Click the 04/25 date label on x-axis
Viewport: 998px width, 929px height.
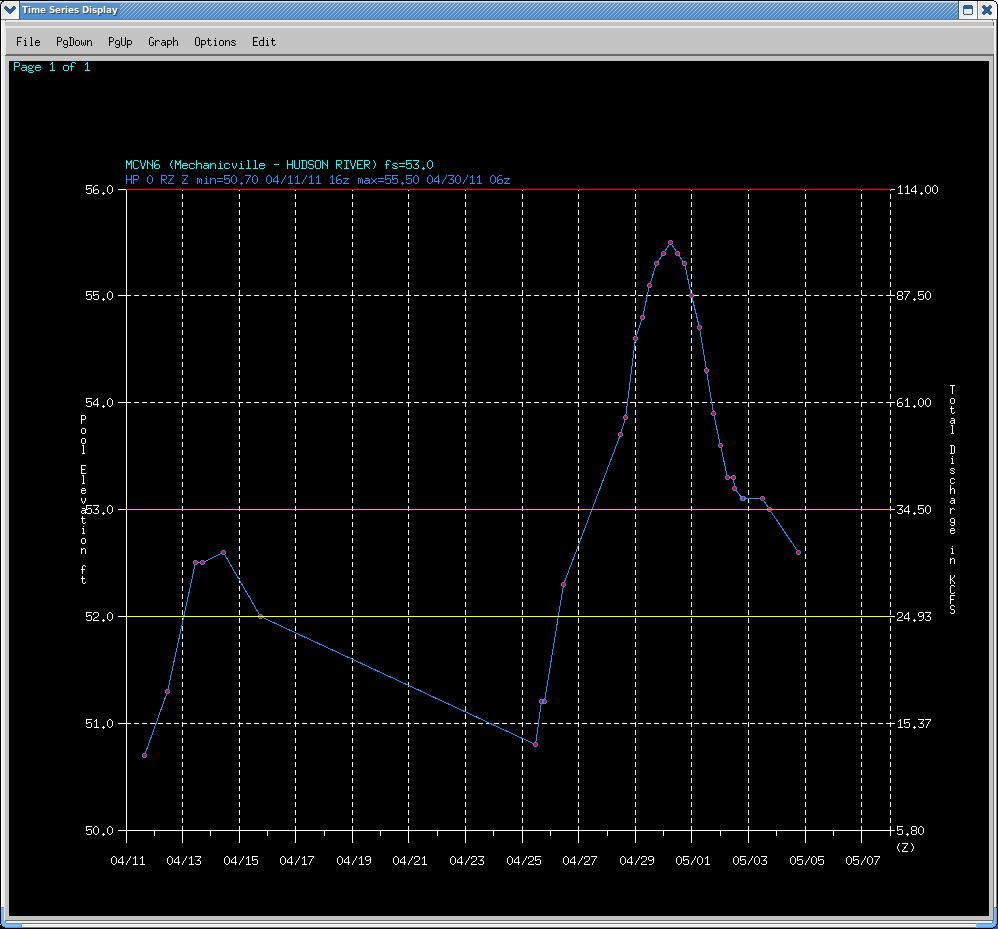tap(524, 861)
